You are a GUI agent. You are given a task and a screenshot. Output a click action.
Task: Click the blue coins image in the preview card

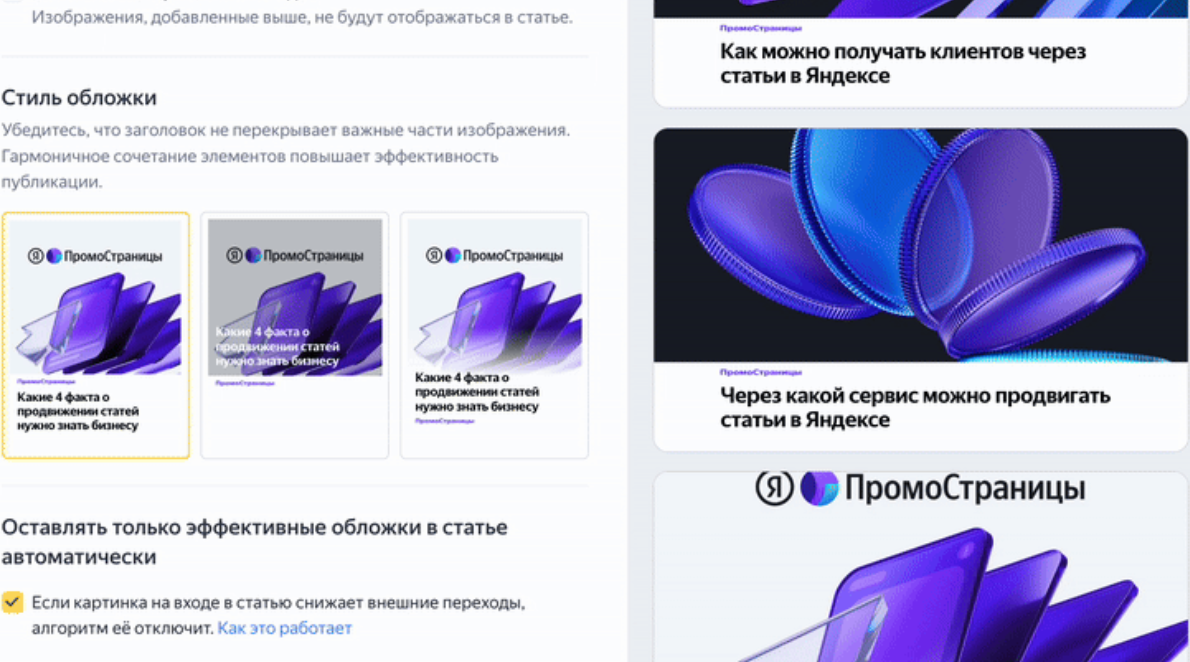920,244
